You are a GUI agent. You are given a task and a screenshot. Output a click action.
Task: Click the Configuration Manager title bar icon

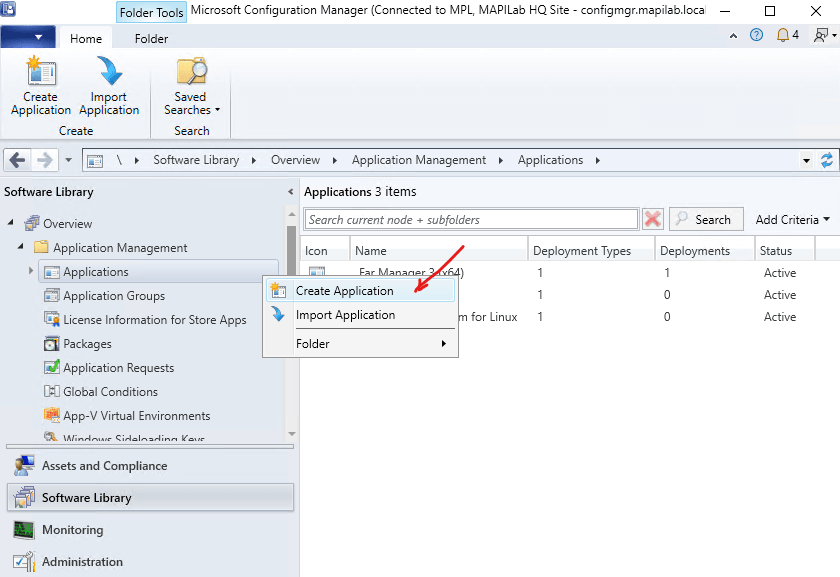click(8, 9)
